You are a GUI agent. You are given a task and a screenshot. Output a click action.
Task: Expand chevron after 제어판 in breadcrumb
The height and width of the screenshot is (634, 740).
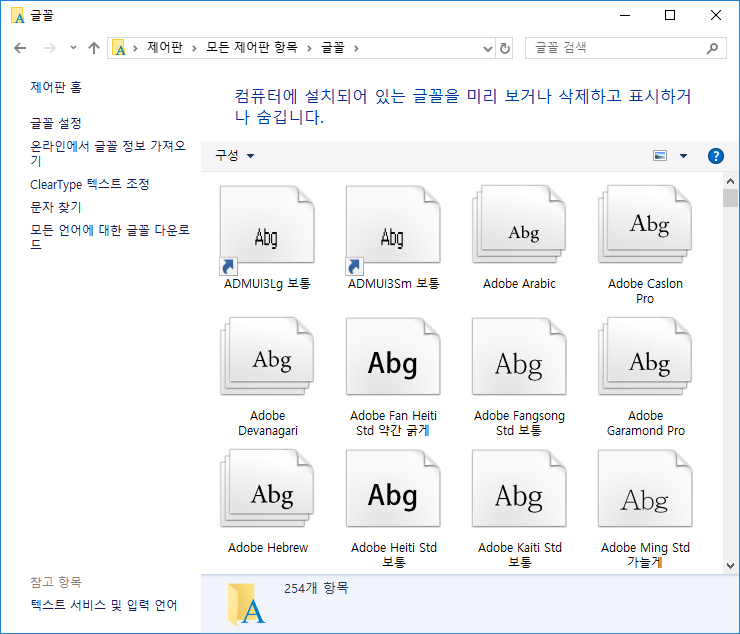[194, 48]
